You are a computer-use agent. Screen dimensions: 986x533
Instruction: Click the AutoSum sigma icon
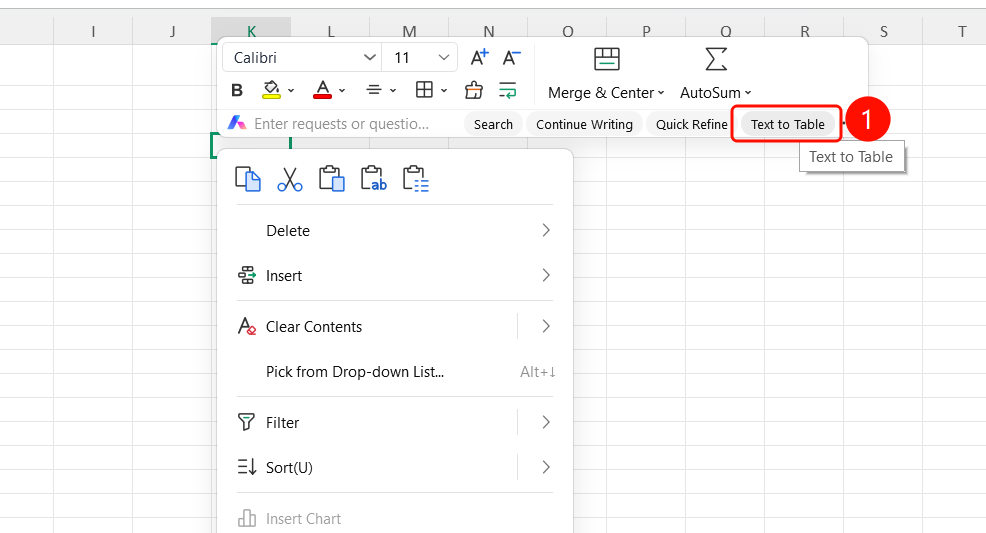click(x=716, y=59)
